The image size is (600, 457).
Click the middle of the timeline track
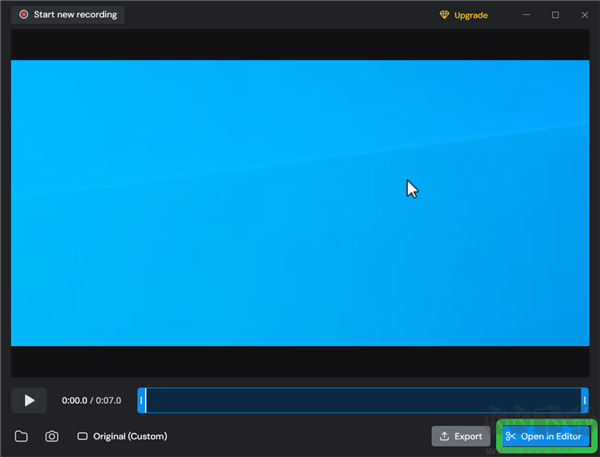click(x=363, y=400)
